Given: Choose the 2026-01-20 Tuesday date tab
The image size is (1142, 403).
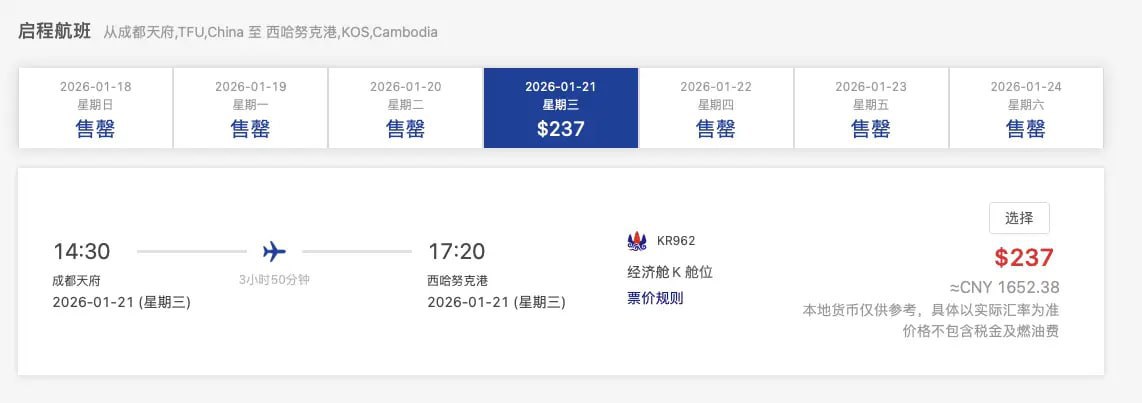Looking at the screenshot, I should 405,108.
